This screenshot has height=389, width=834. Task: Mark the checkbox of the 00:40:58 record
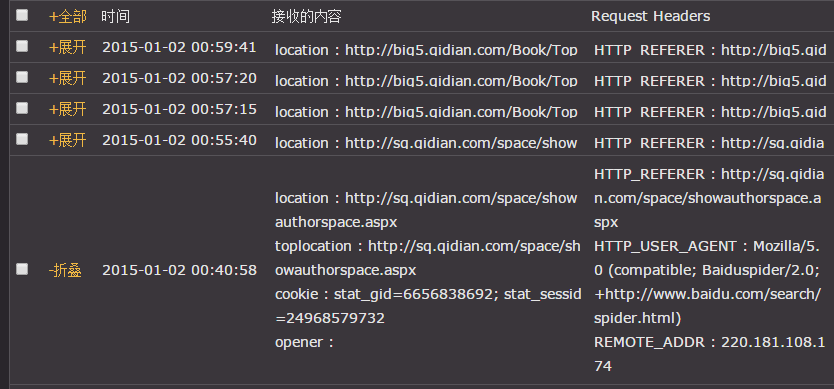[22, 269]
